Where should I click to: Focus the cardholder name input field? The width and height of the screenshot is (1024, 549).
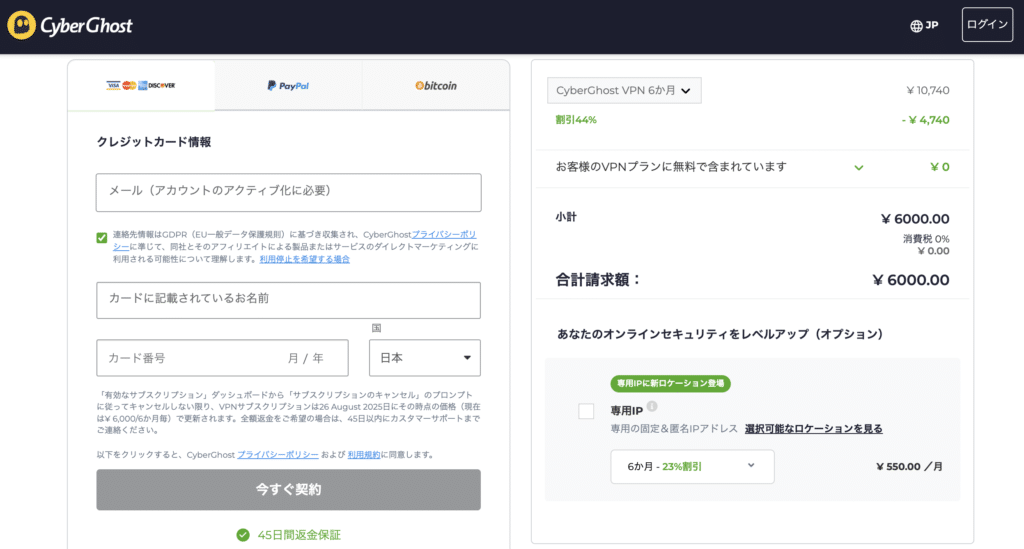pyautogui.click(x=289, y=300)
